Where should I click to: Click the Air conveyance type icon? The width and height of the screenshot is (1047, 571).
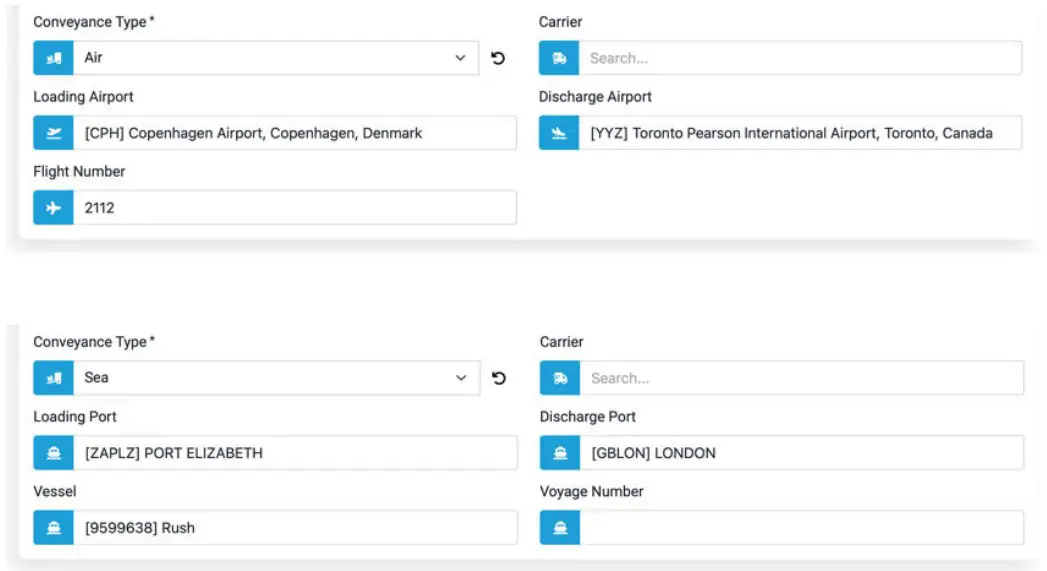53,58
